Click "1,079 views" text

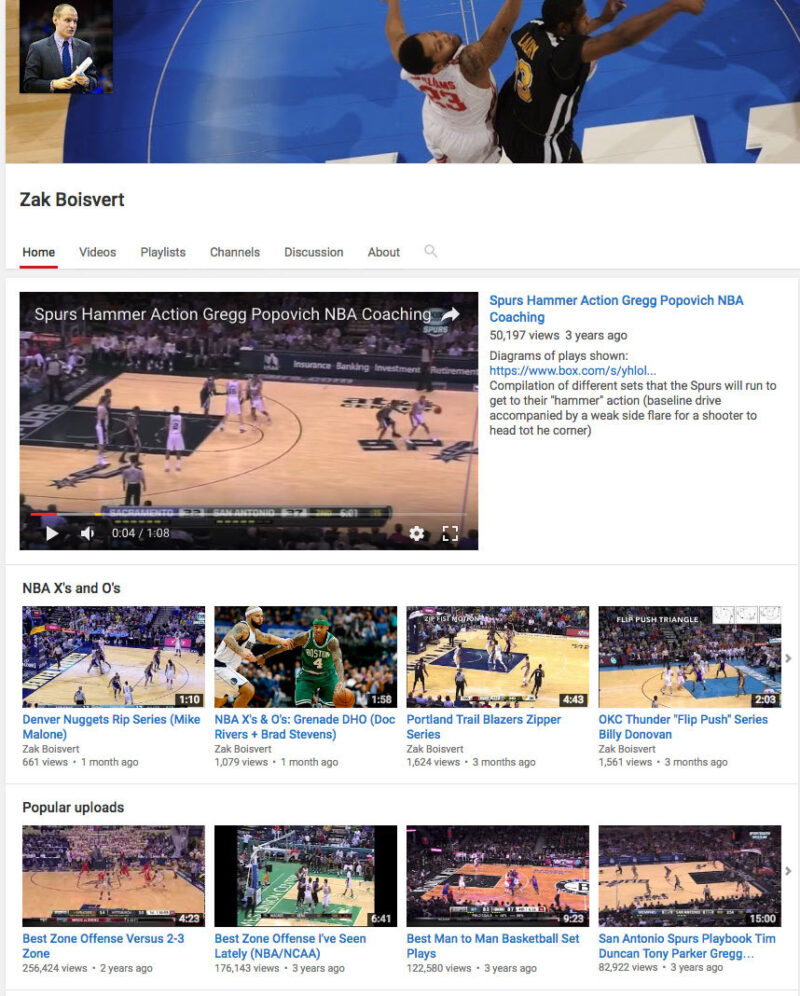click(241, 762)
